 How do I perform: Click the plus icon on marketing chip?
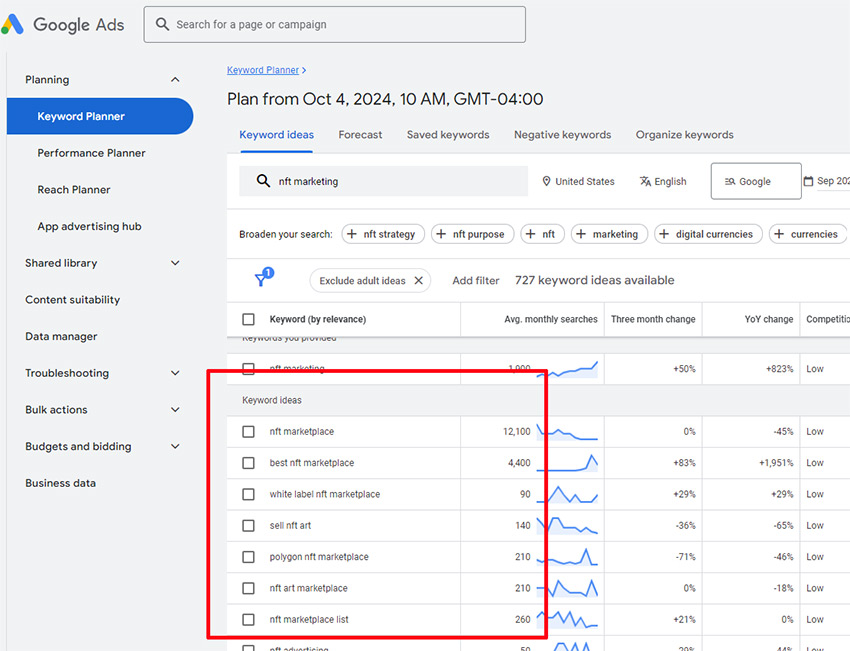[x=581, y=234]
